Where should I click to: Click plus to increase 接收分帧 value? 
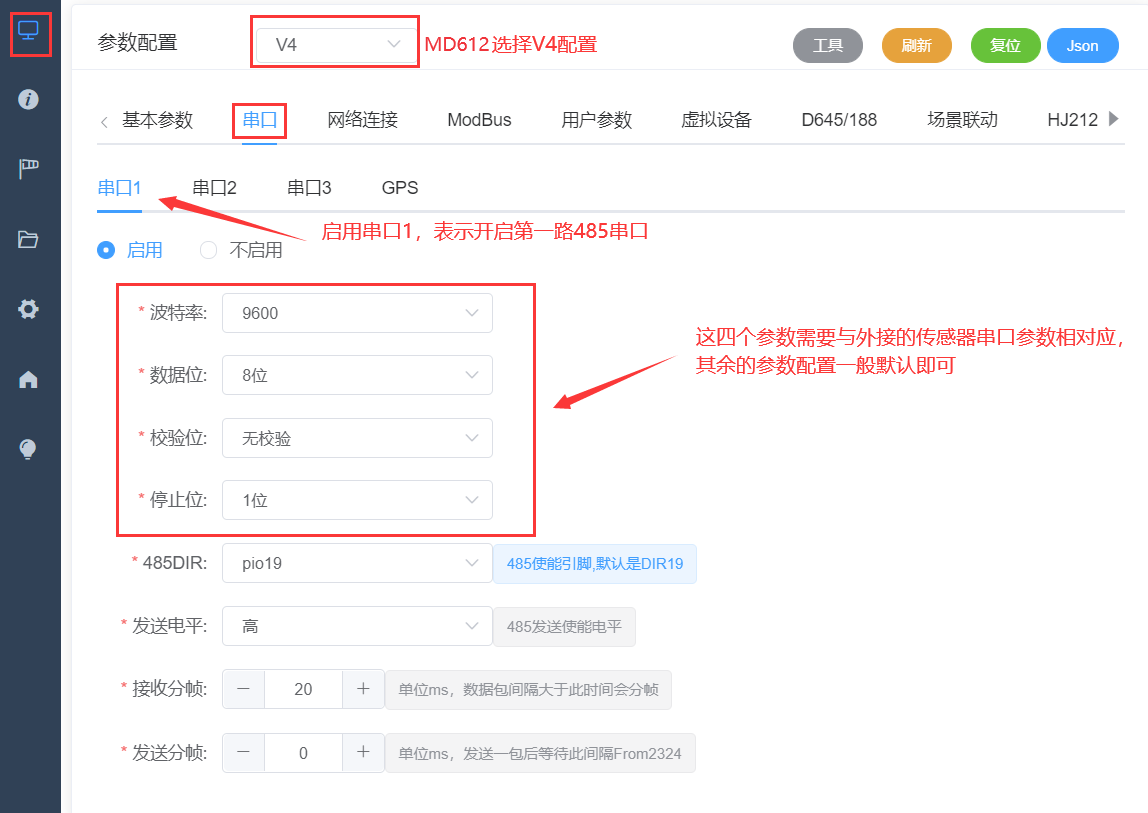tap(363, 689)
